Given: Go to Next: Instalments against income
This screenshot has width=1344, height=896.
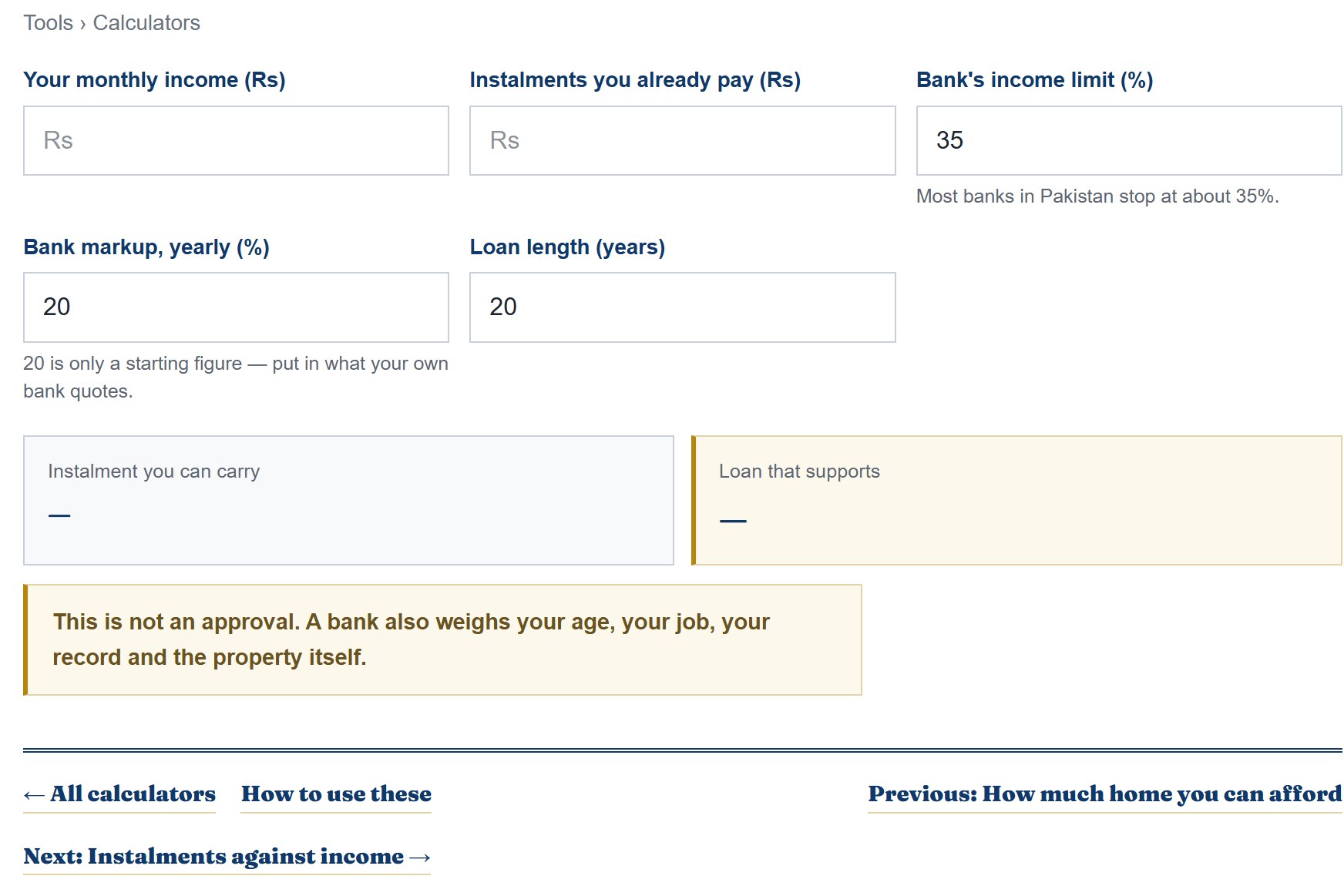Looking at the screenshot, I should click(227, 857).
